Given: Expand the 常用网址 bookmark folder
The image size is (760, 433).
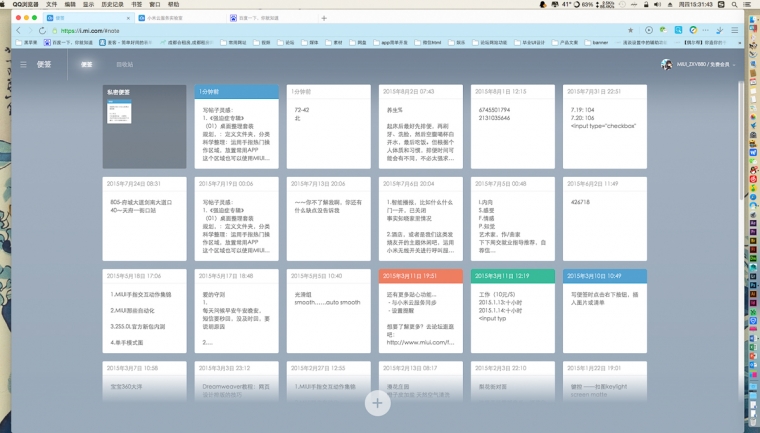Looking at the screenshot, I should pos(233,42).
